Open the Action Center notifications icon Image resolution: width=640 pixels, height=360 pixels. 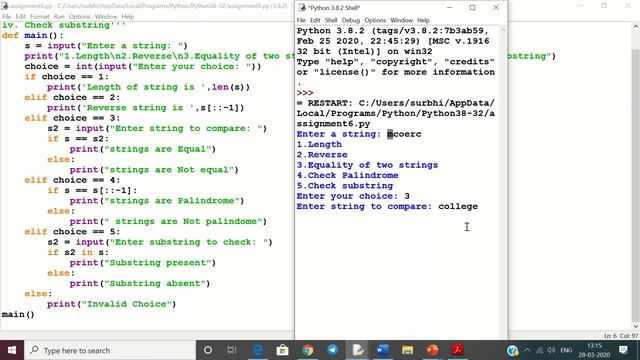[623, 350]
